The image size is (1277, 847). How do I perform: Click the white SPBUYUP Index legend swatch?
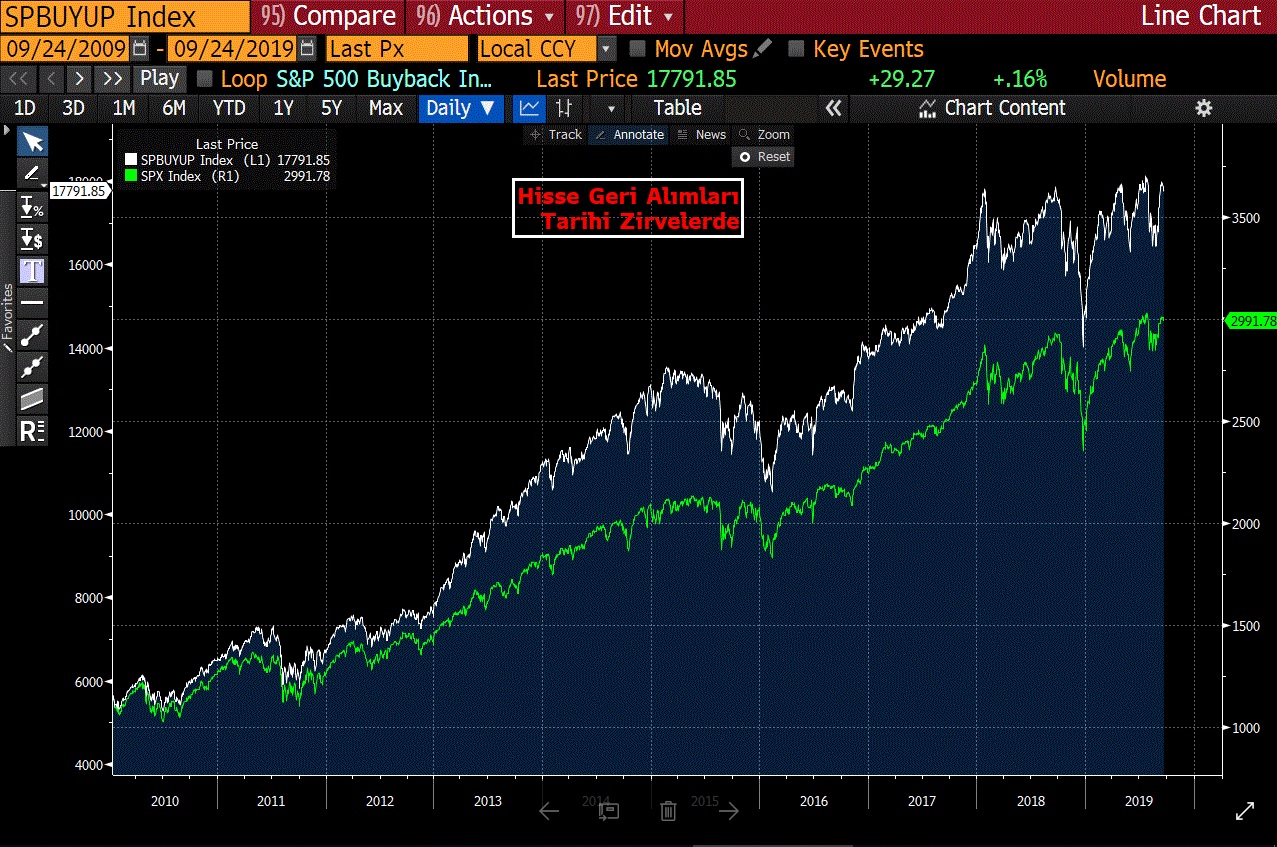pos(130,160)
